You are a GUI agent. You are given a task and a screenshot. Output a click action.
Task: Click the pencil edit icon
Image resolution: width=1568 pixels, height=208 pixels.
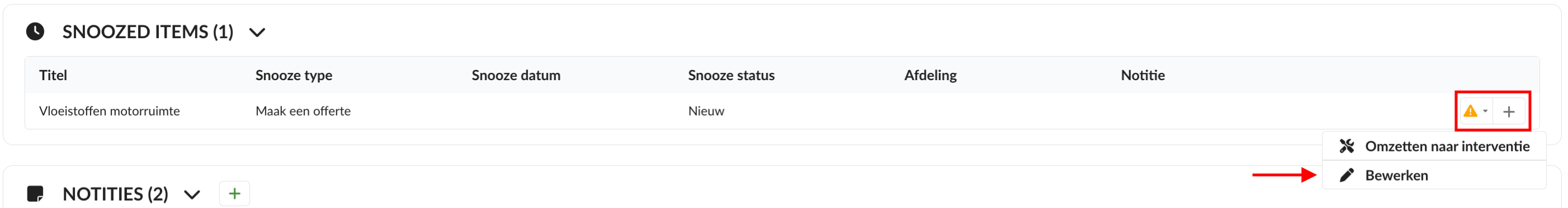point(1346,175)
